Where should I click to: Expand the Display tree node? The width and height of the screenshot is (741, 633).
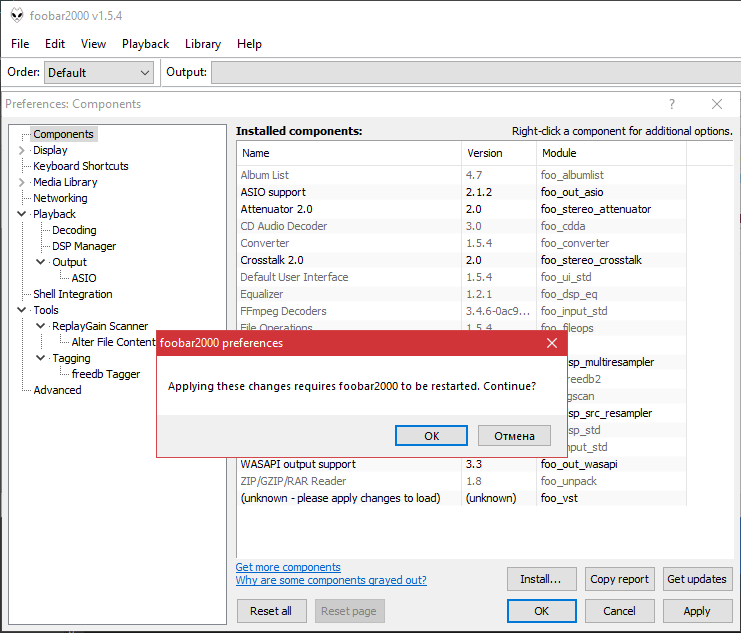[21, 150]
